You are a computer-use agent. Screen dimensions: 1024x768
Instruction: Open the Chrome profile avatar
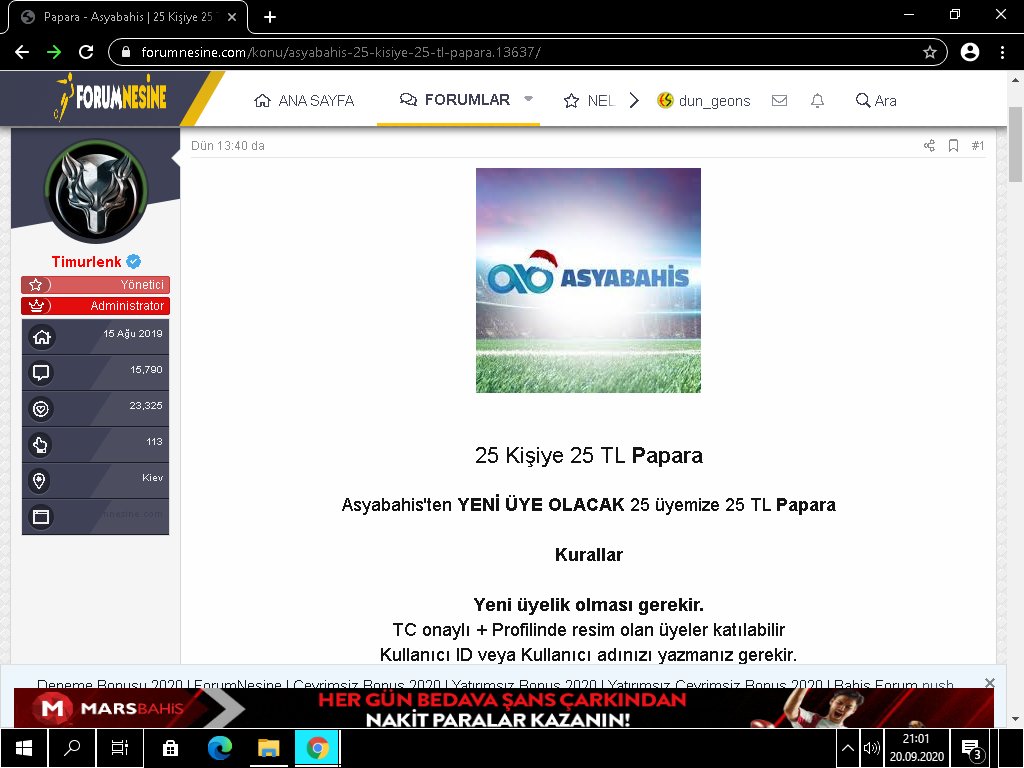point(970,52)
